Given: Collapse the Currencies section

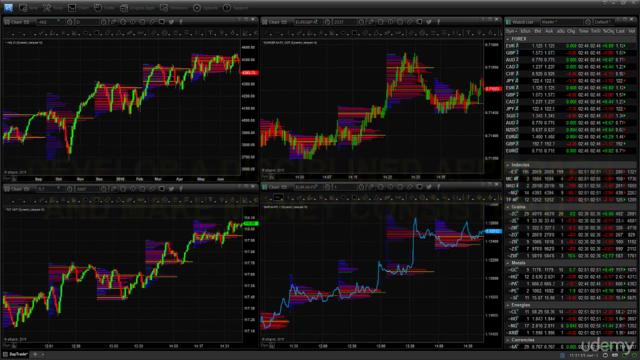Looking at the screenshot, I should tap(508, 340).
